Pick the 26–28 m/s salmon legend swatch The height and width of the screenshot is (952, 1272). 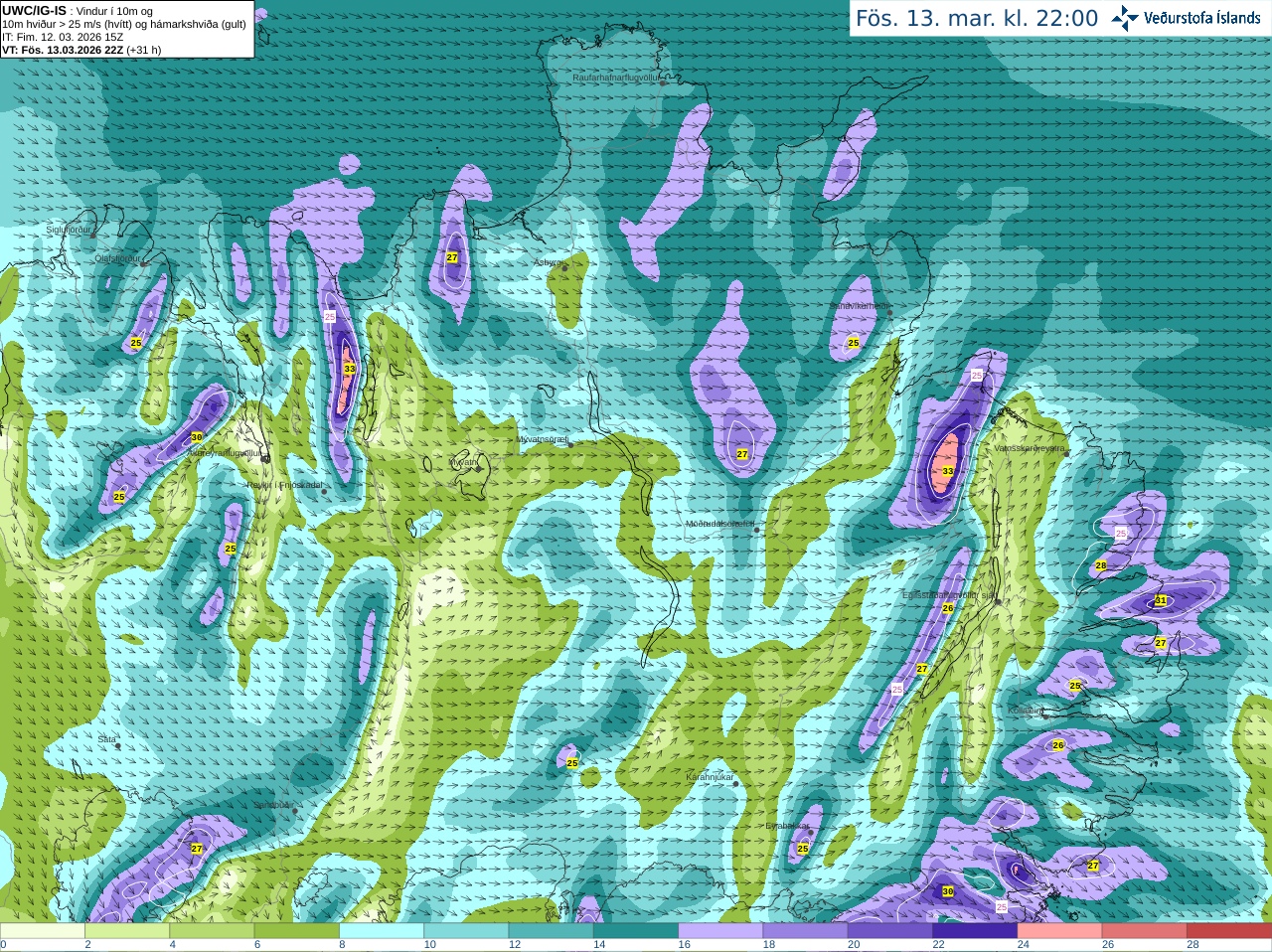(1145, 931)
